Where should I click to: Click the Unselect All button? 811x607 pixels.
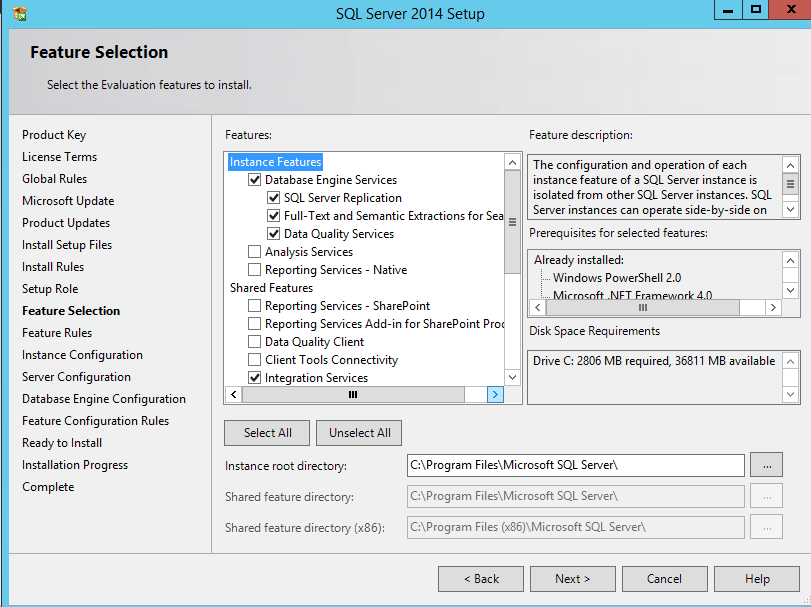[x=358, y=433]
